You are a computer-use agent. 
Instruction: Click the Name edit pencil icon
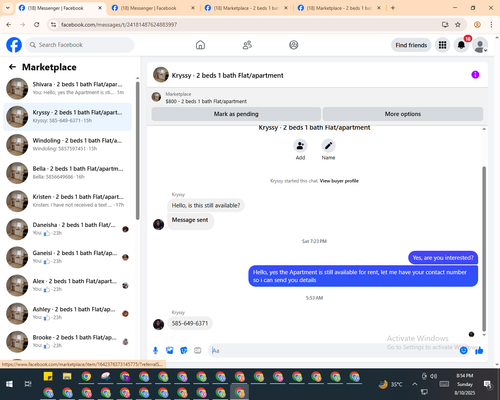(x=328, y=146)
